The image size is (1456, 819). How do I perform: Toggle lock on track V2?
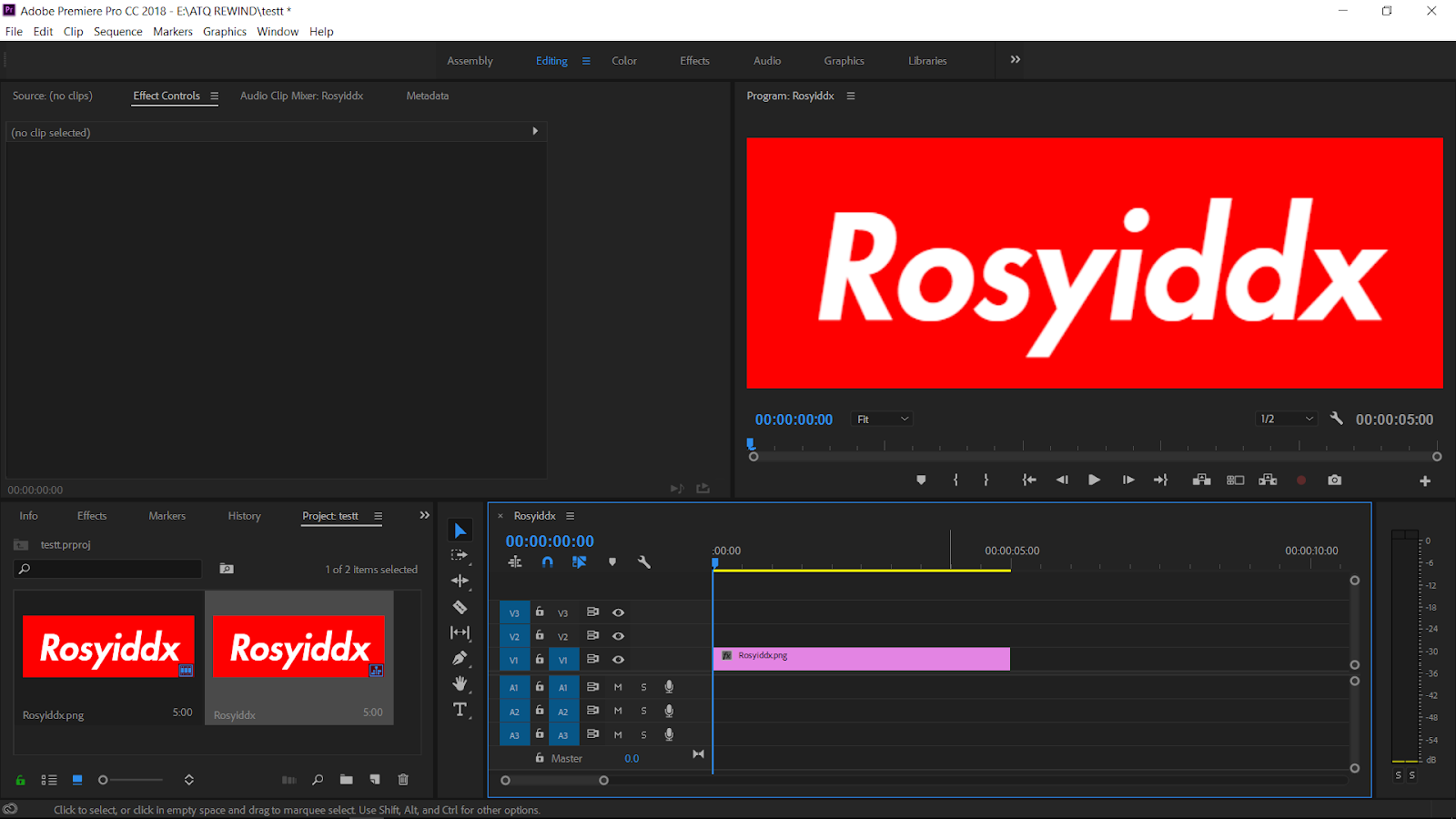click(x=540, y=636)
